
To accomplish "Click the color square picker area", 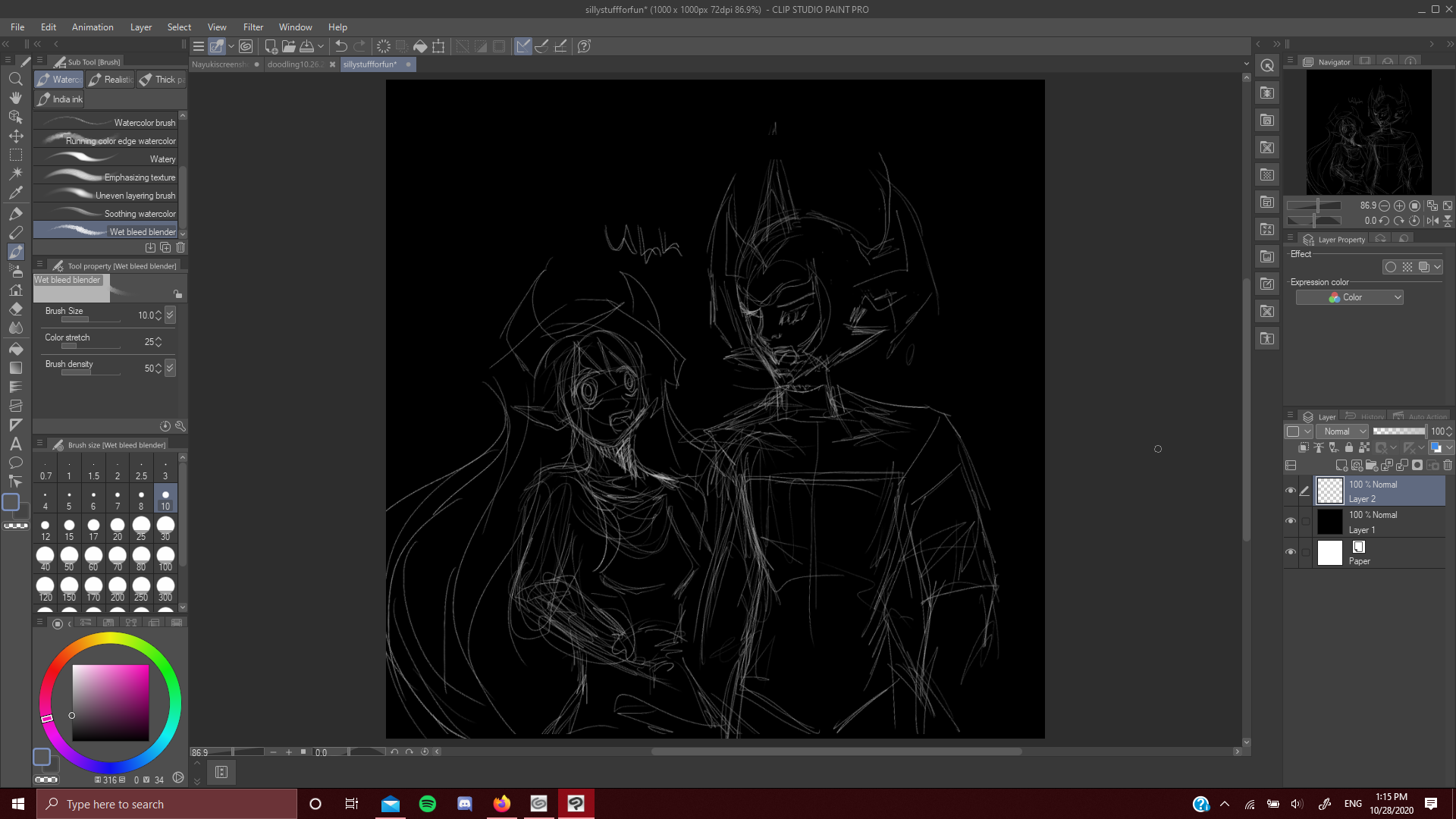I will 111,703.
